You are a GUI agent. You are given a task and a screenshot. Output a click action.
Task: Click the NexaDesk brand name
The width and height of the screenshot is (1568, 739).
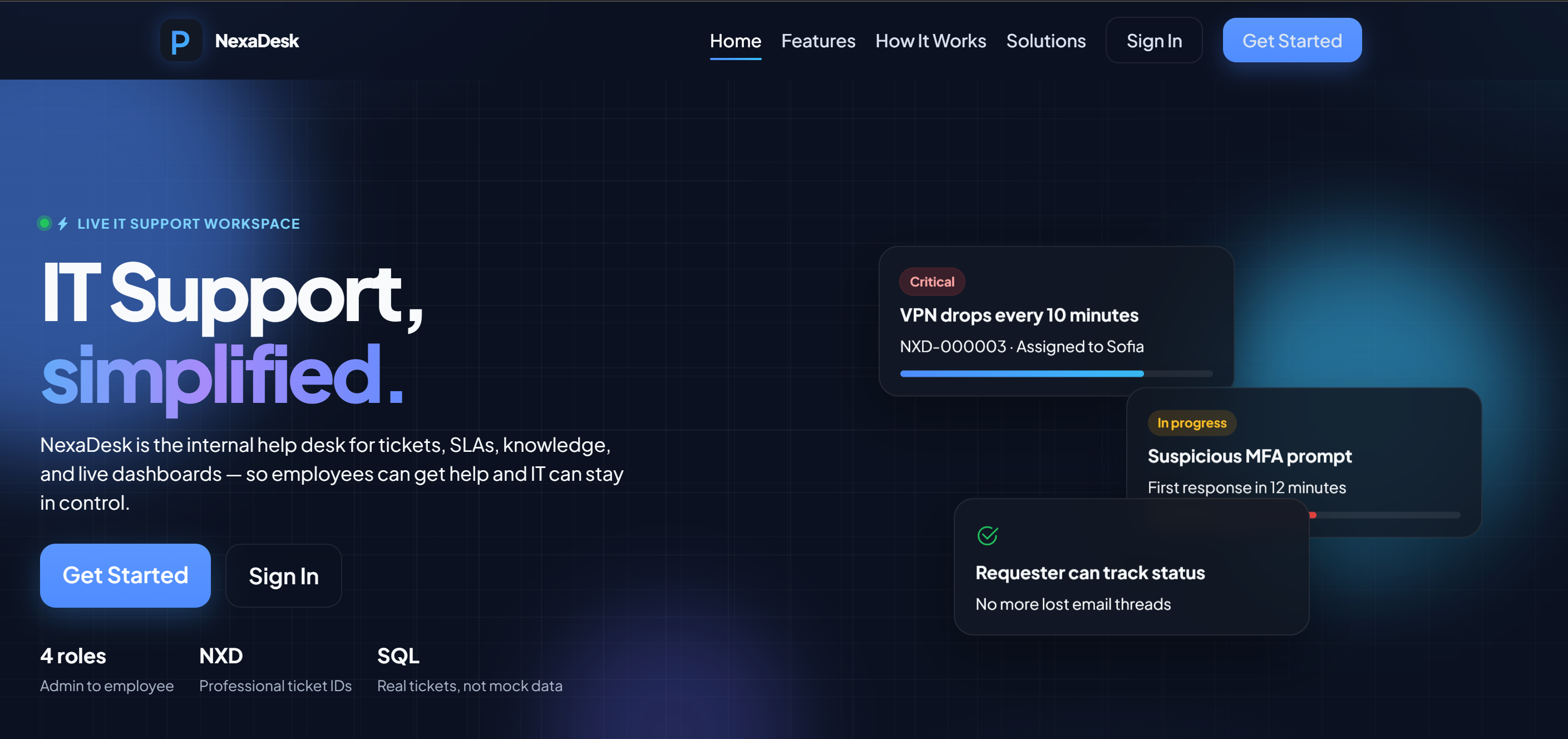[x=257, y=41]
